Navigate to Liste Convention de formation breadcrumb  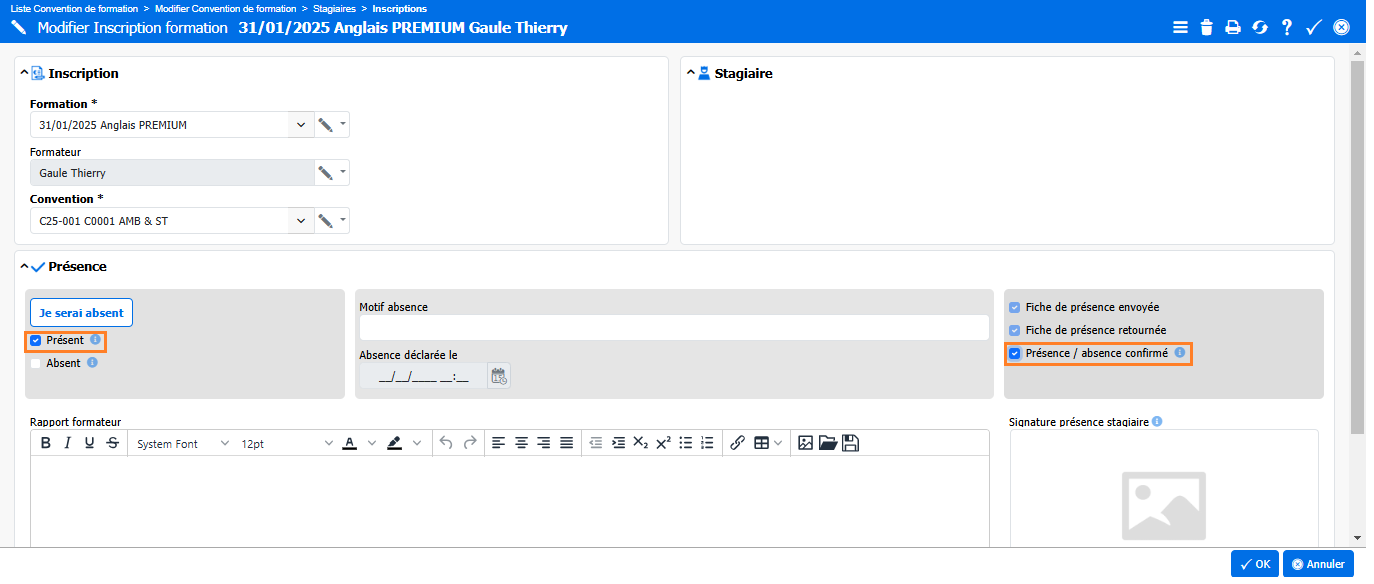(74, 8)
